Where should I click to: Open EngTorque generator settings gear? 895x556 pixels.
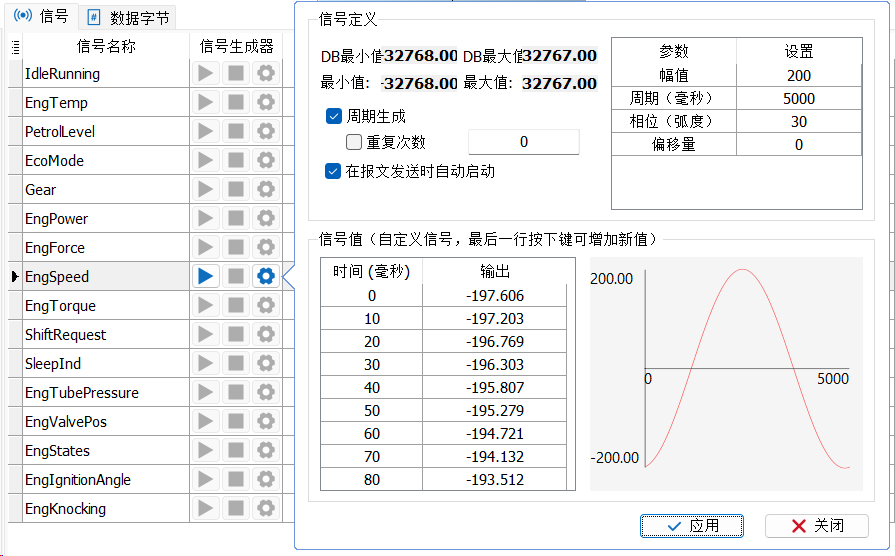[x=266, y=305]
